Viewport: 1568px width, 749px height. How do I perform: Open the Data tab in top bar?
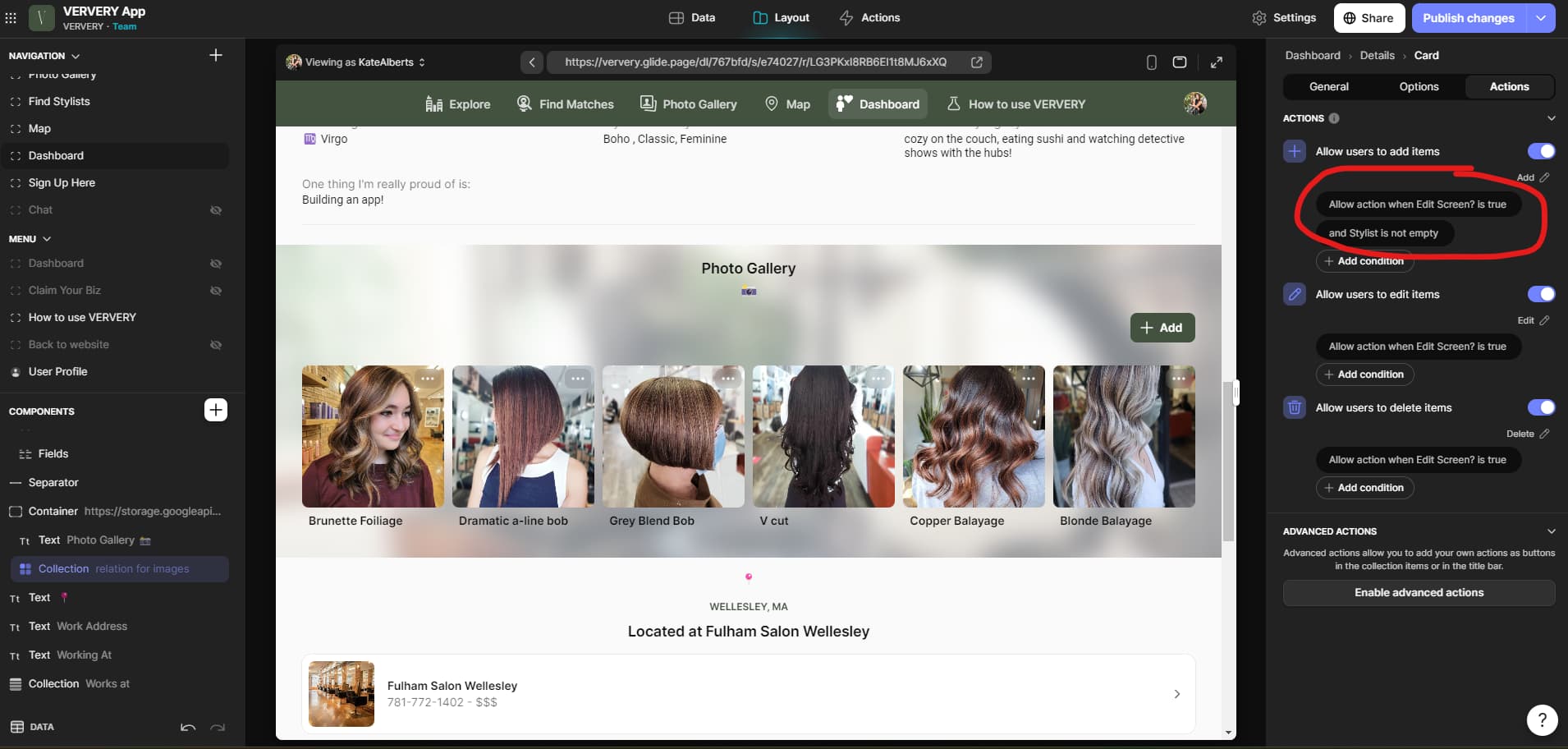pyautogui.click(x=692, y=18)
